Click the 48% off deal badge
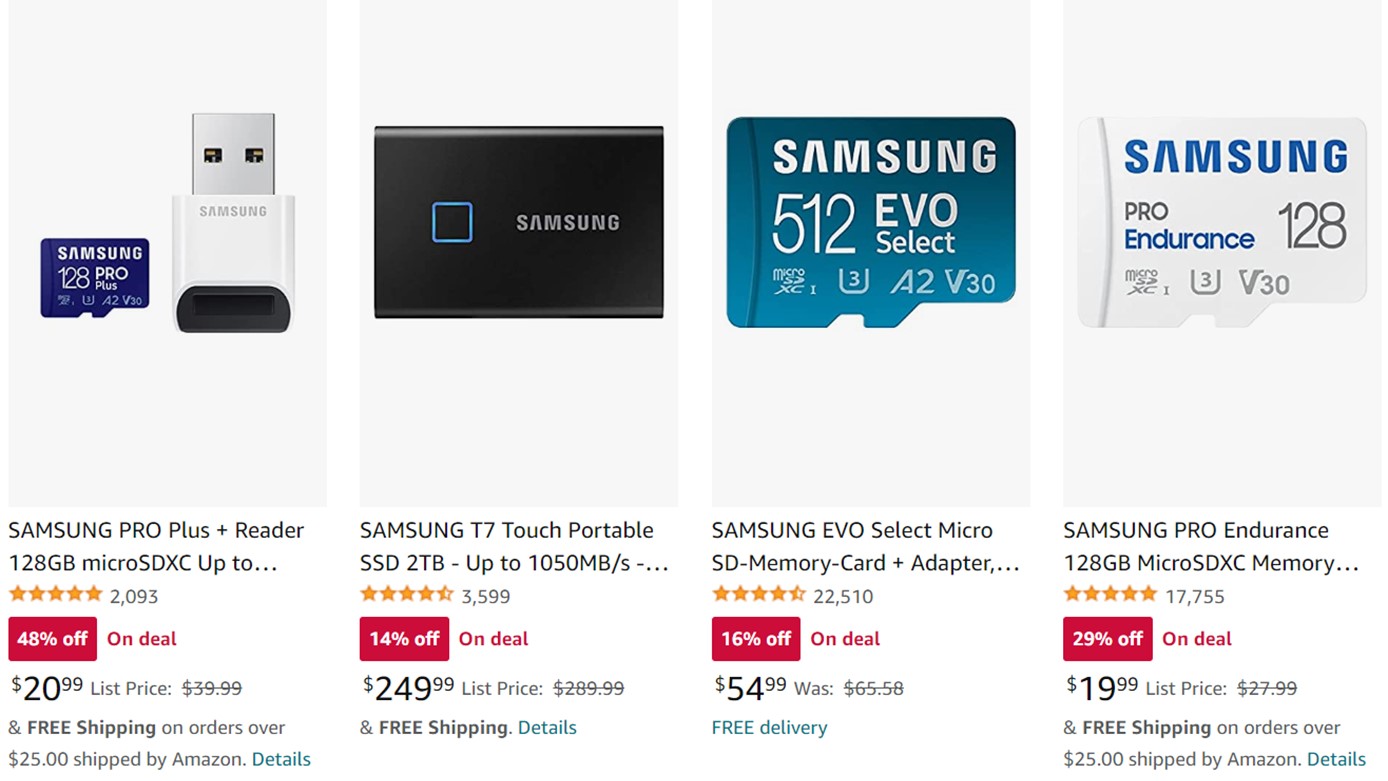 tap(53, 639)
